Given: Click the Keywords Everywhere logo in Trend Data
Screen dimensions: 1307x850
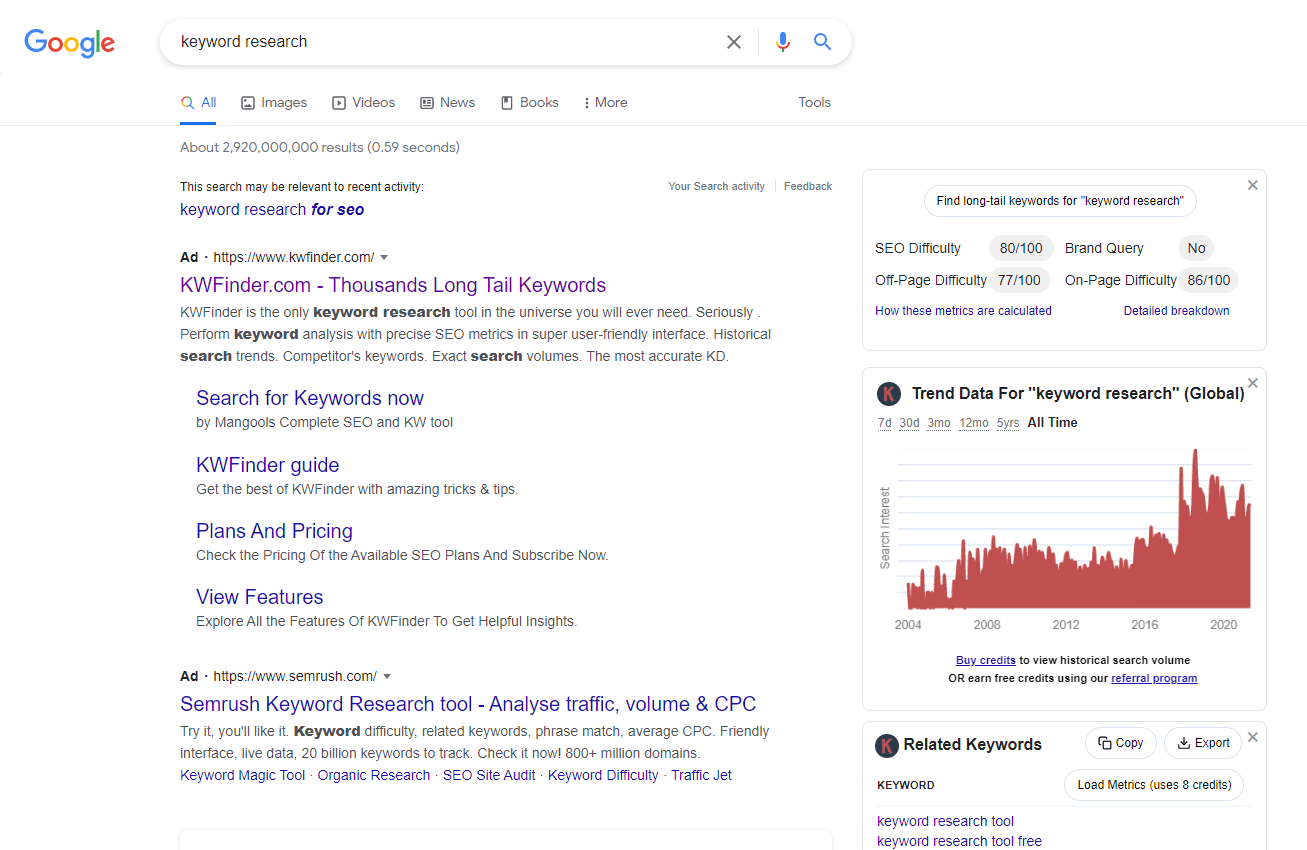Looking at the screenshot, I should click(x=889, y=394).
